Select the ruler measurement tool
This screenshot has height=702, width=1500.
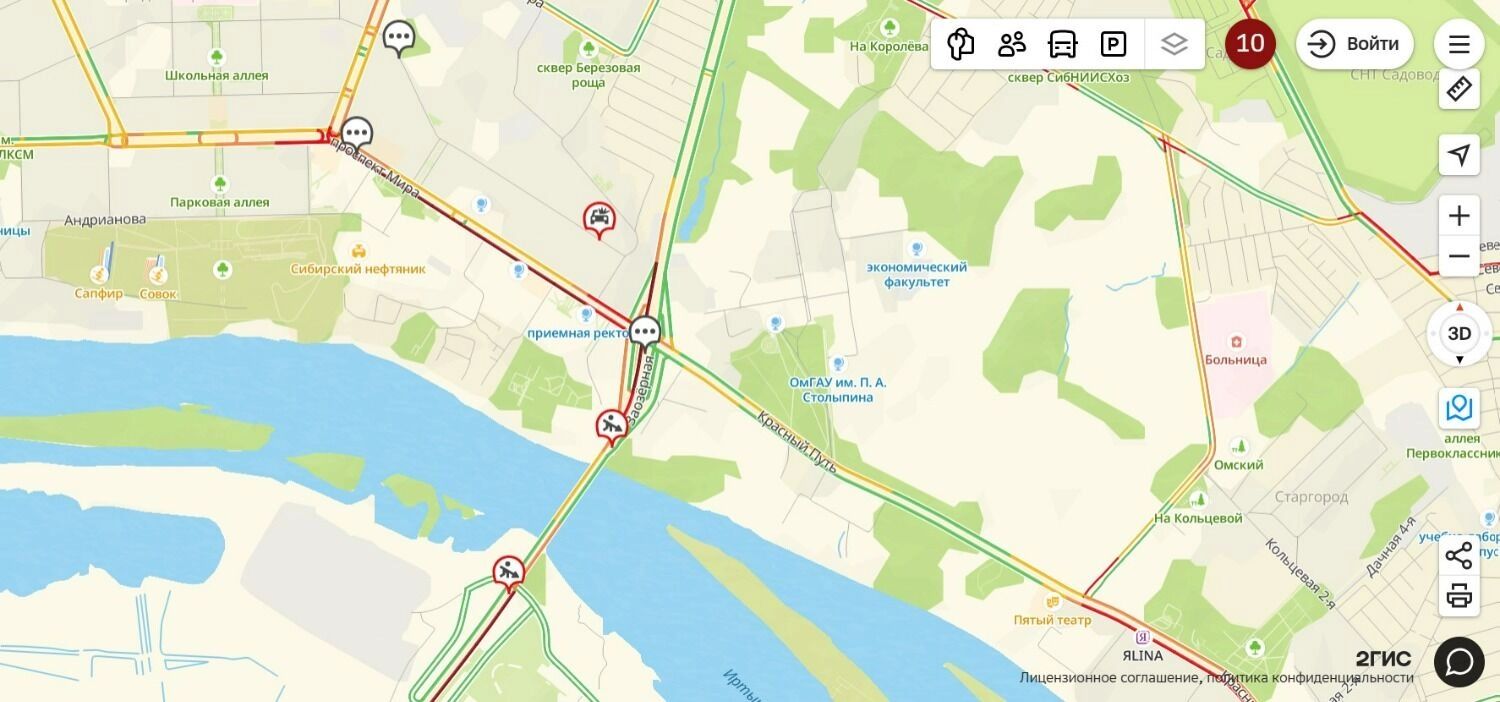[1459, 89]
